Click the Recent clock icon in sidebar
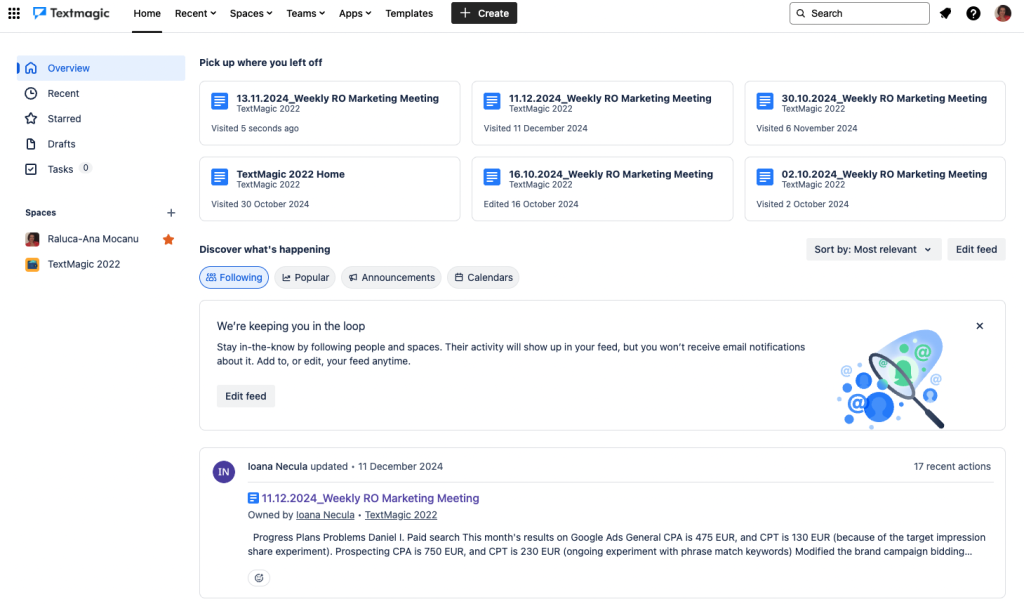This screenshot has width=1024, height=604. coord(31,93)
